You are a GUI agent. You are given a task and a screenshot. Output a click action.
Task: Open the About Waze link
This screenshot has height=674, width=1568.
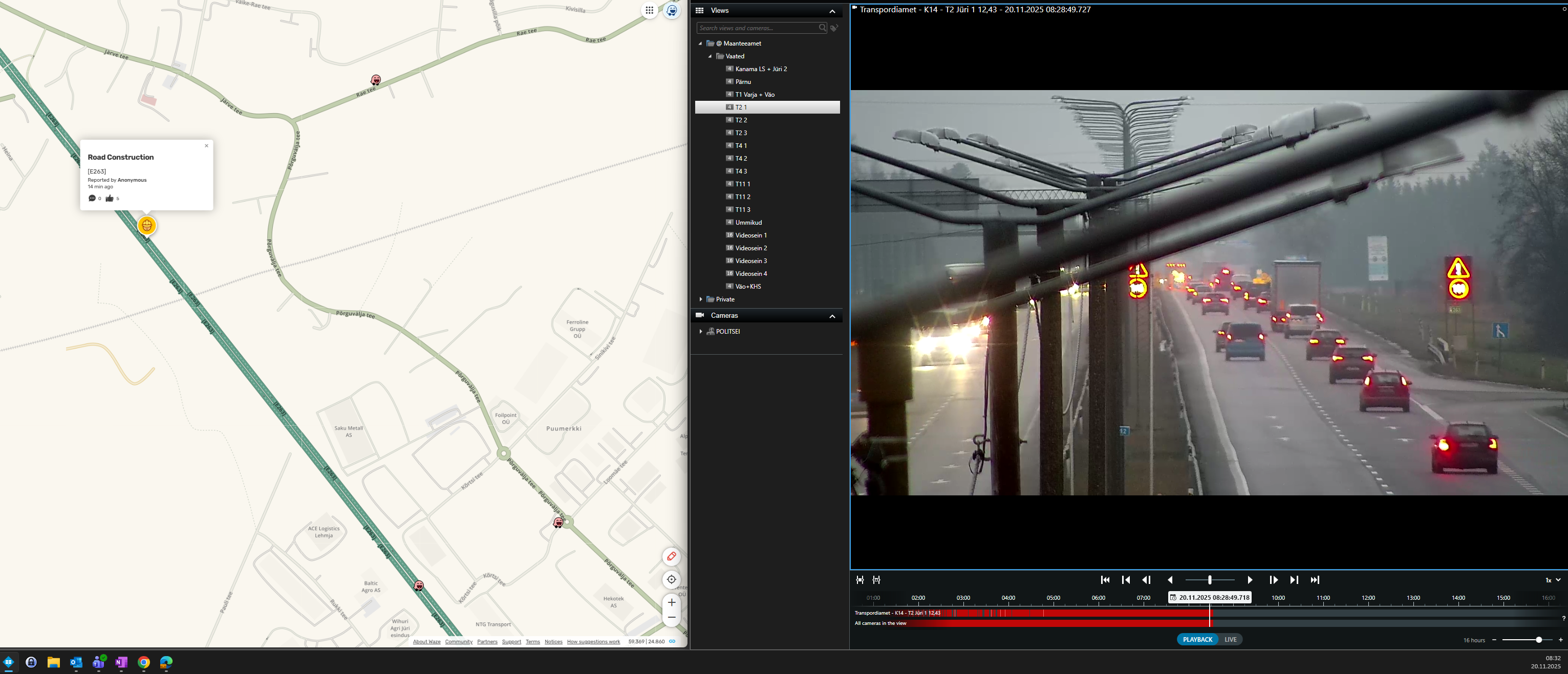pos(426,642)
